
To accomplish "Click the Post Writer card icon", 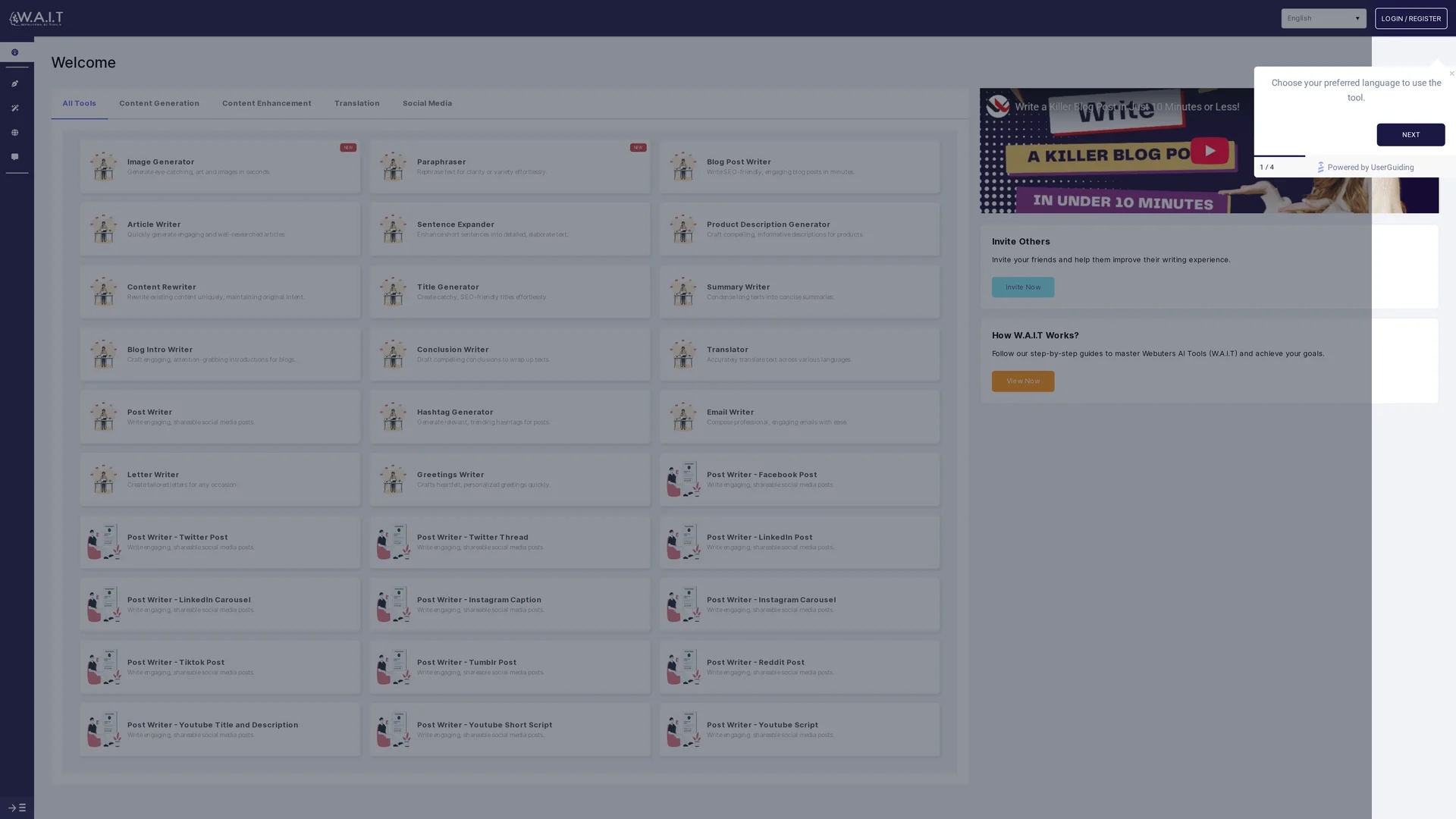I will [103, 416].
